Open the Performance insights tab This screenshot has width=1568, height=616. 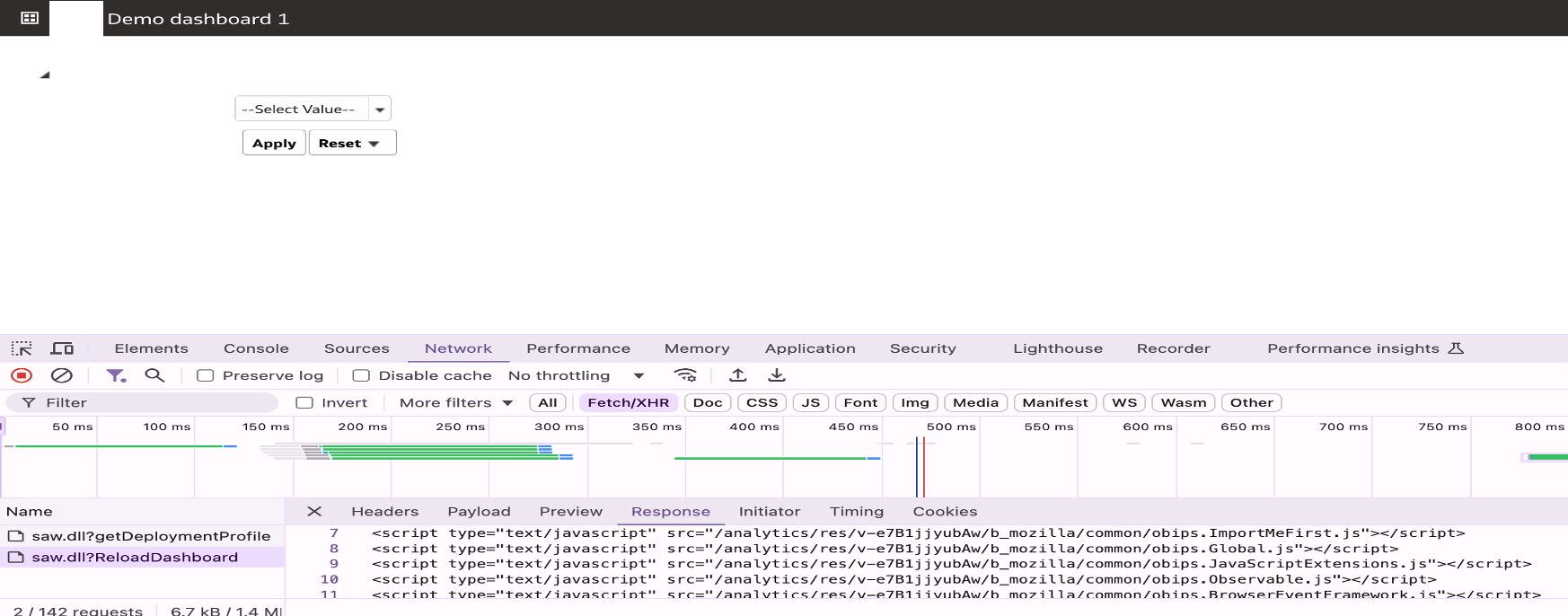point(1365,348)
